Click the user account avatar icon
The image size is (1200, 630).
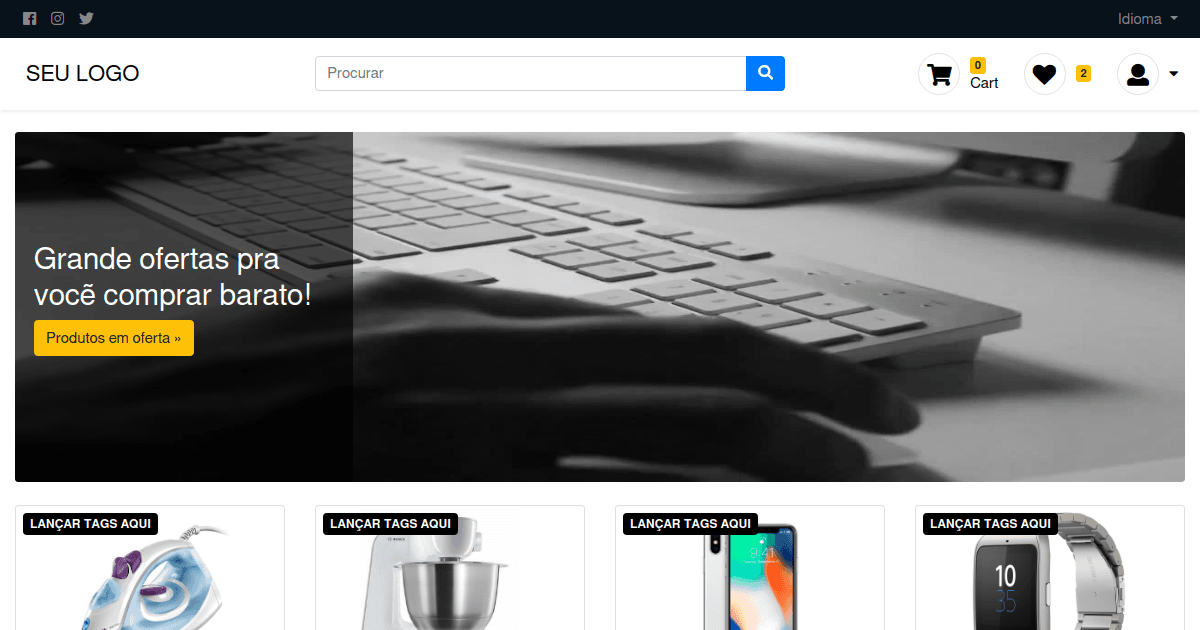pyautogui.click(x=1138, y=74)
